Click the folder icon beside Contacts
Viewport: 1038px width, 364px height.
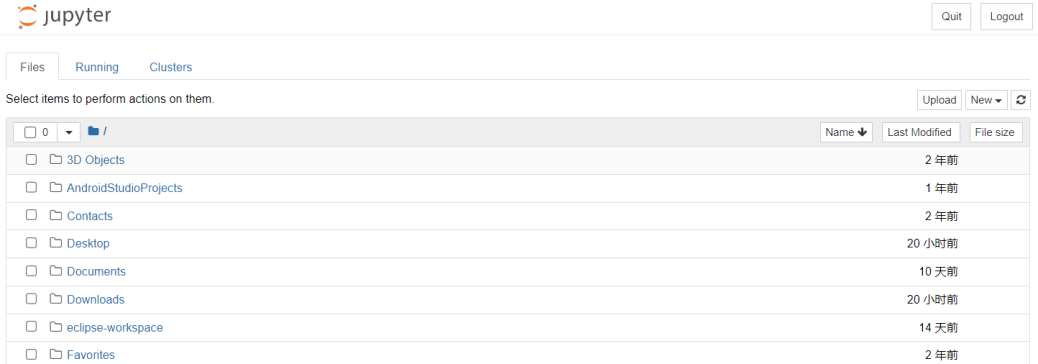pos(56,215)
